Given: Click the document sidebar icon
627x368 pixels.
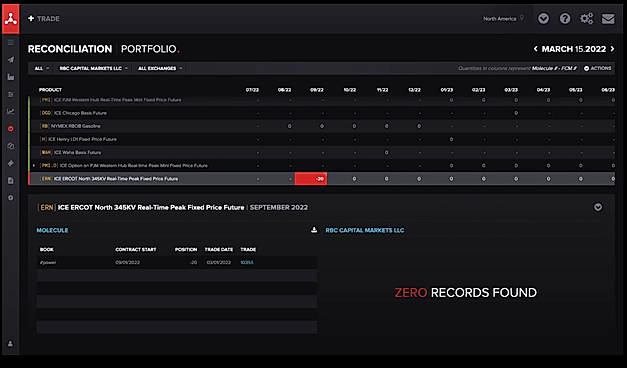Looking at the screenshot, I should pos(11,181).
